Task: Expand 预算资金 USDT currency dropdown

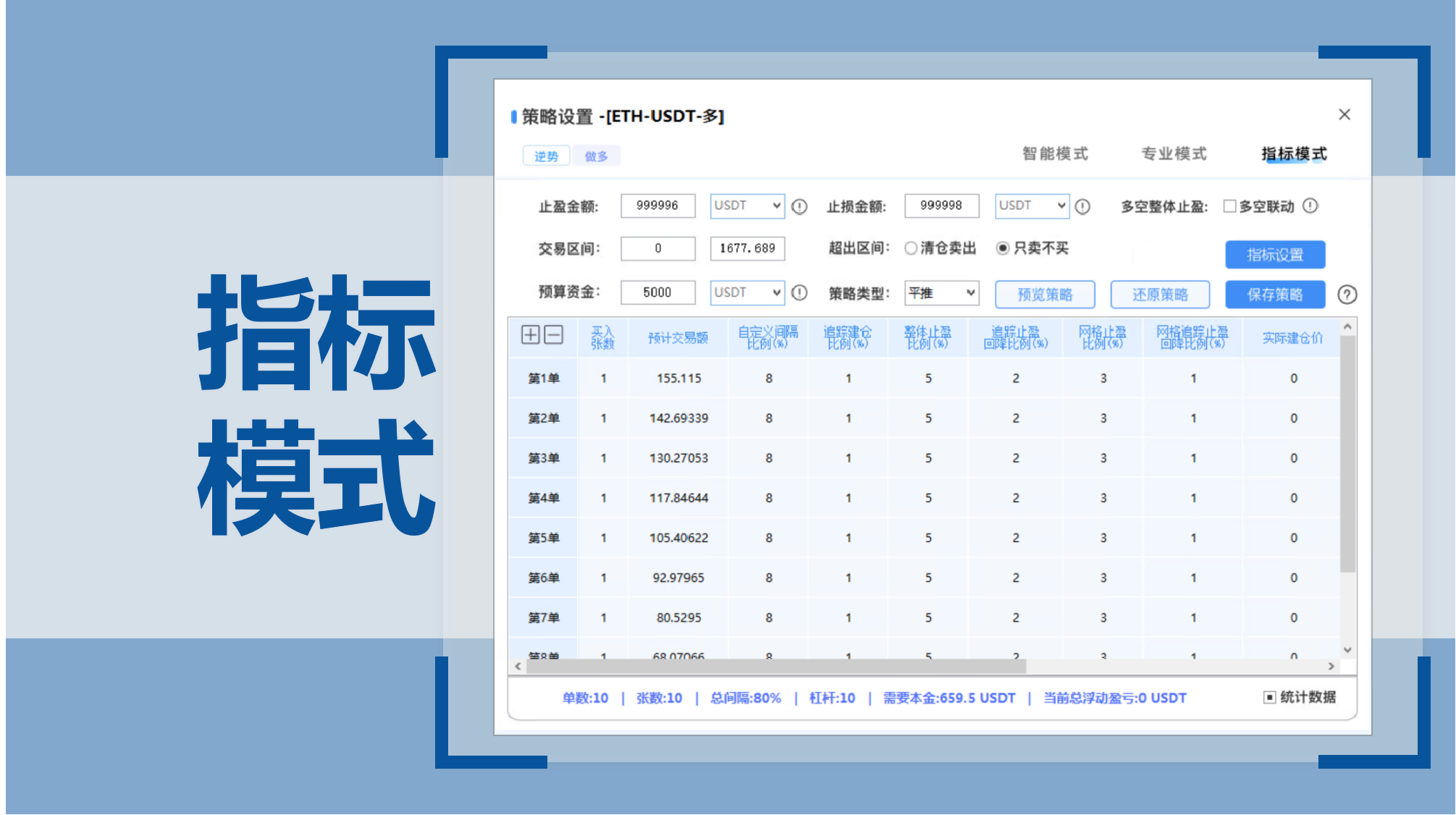Action: [747, 292]
